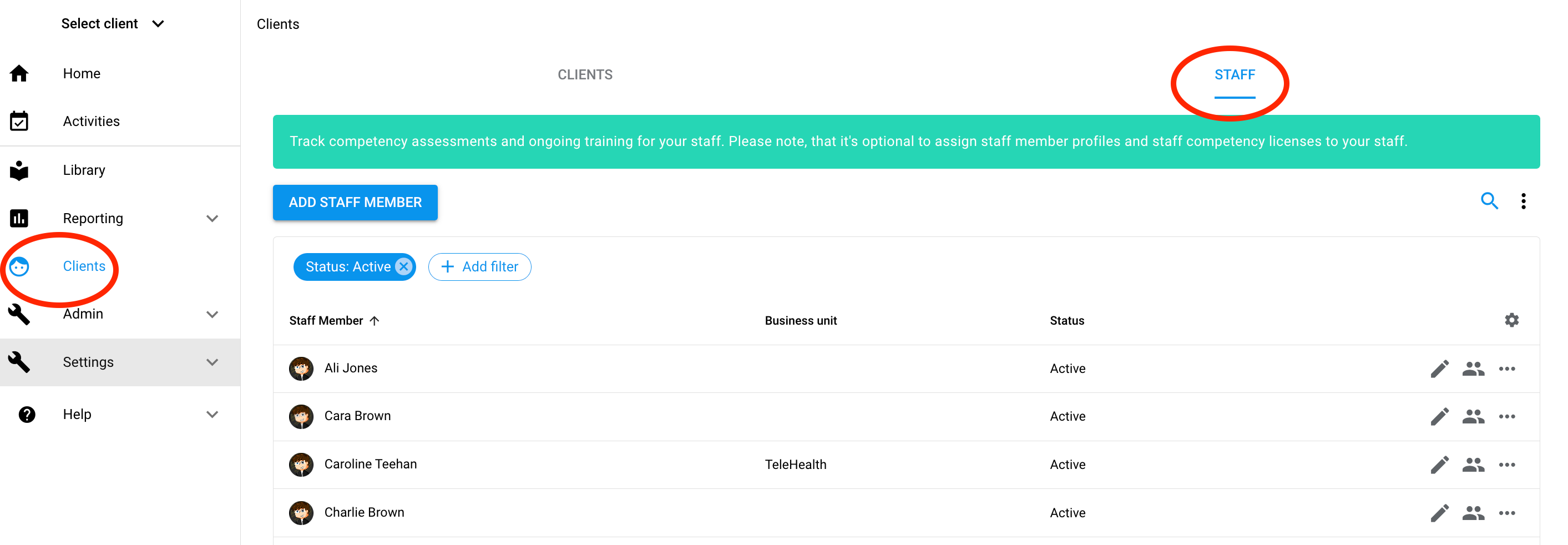This screenshot has width=1568, height=545.
Task: Open more options for Charlie Brown
Action: click(1506, 513)
